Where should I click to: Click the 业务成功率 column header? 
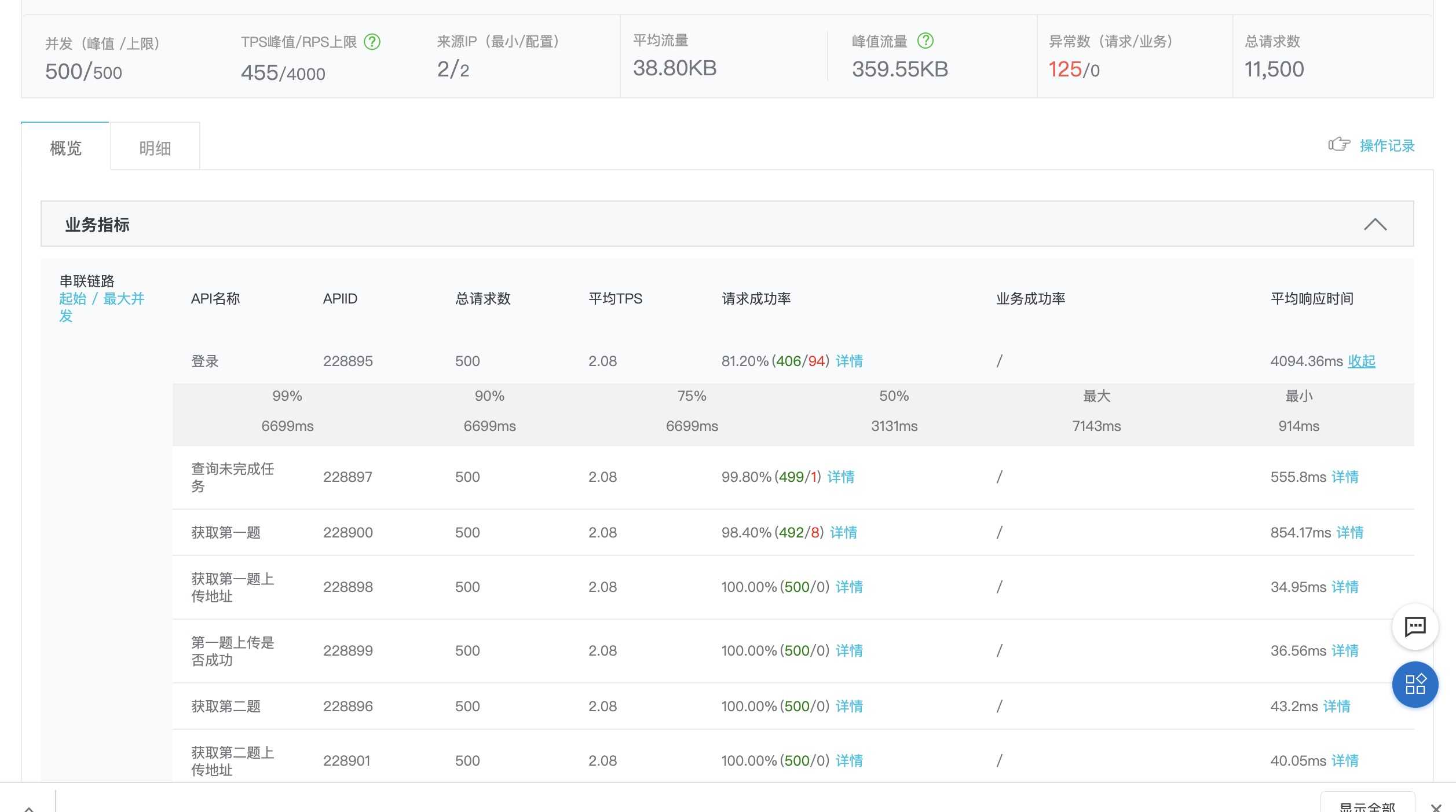pyautogui.click(x=1030, y=298)
